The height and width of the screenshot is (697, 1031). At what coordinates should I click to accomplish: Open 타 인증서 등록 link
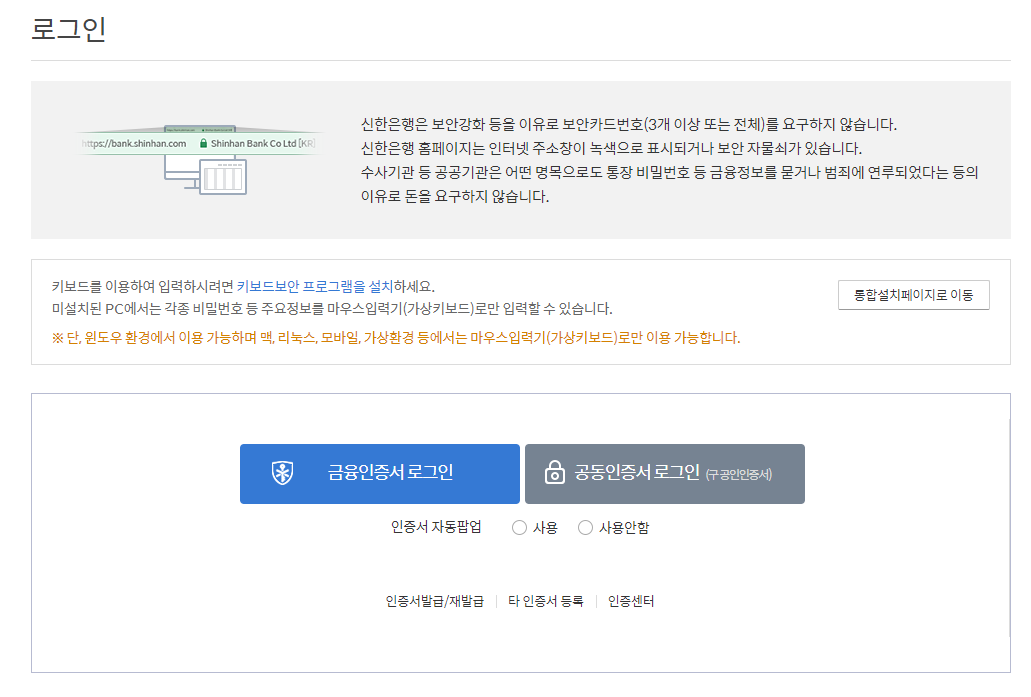pos(545,601)
